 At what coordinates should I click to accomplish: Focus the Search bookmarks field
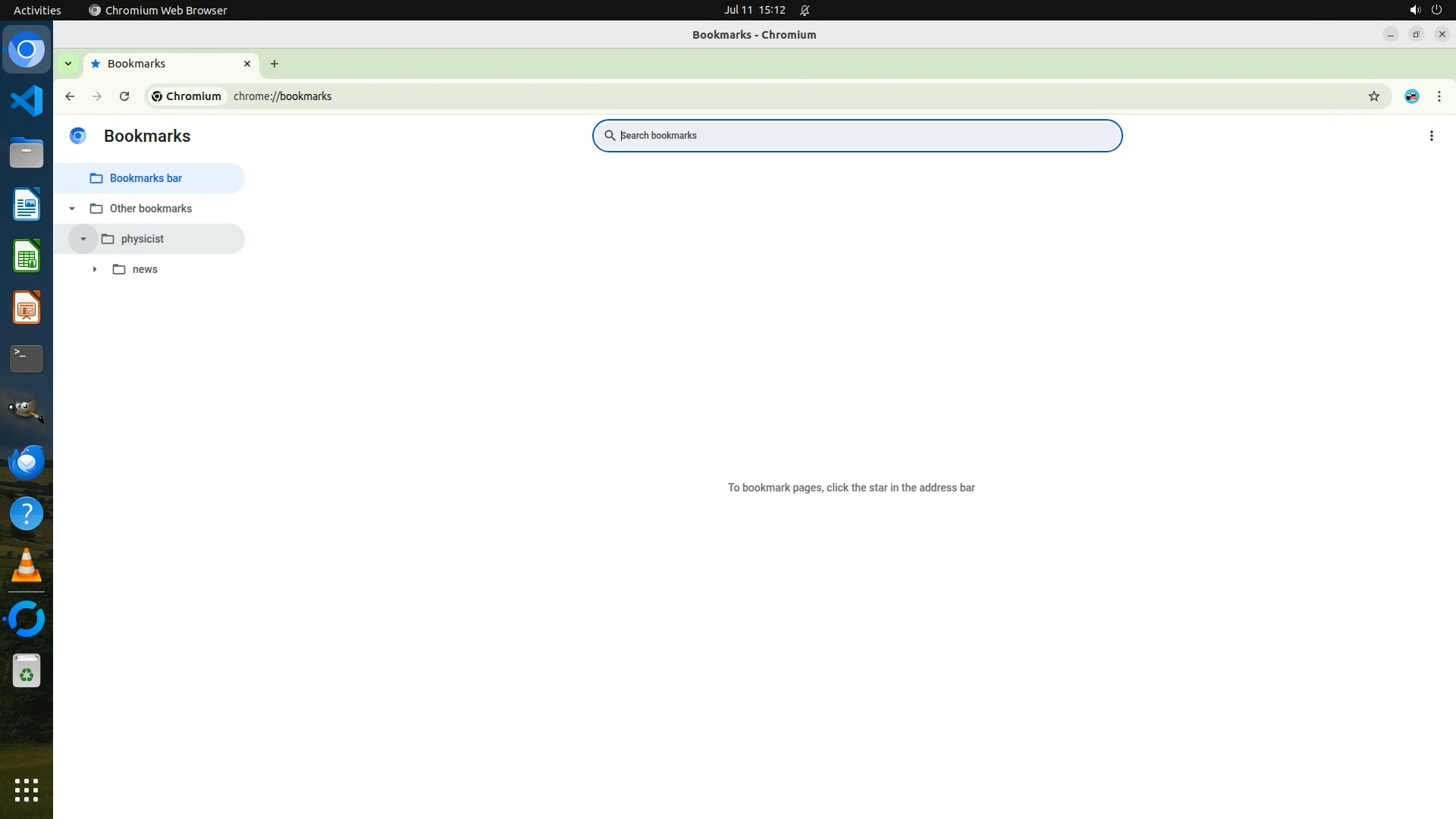(857, 136)
